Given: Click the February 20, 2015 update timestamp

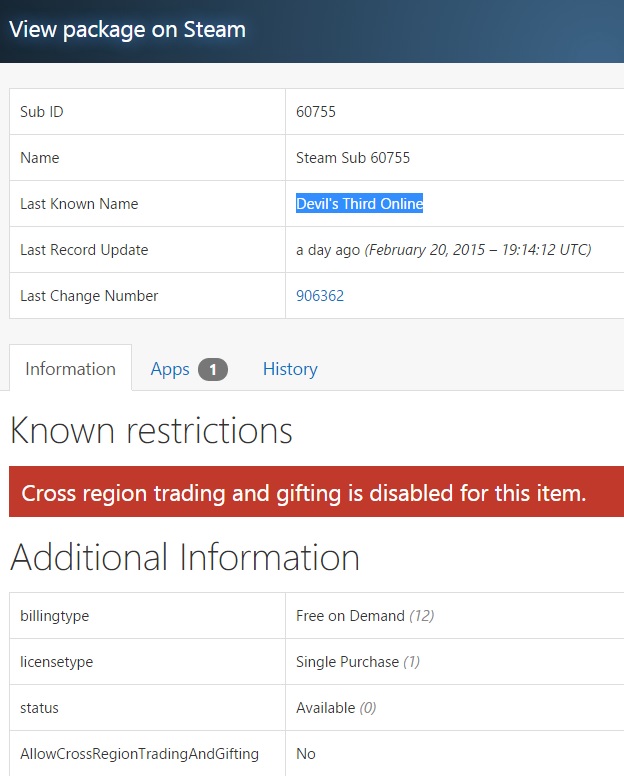Looking at the screenshot, I should [x=478, y=250].
